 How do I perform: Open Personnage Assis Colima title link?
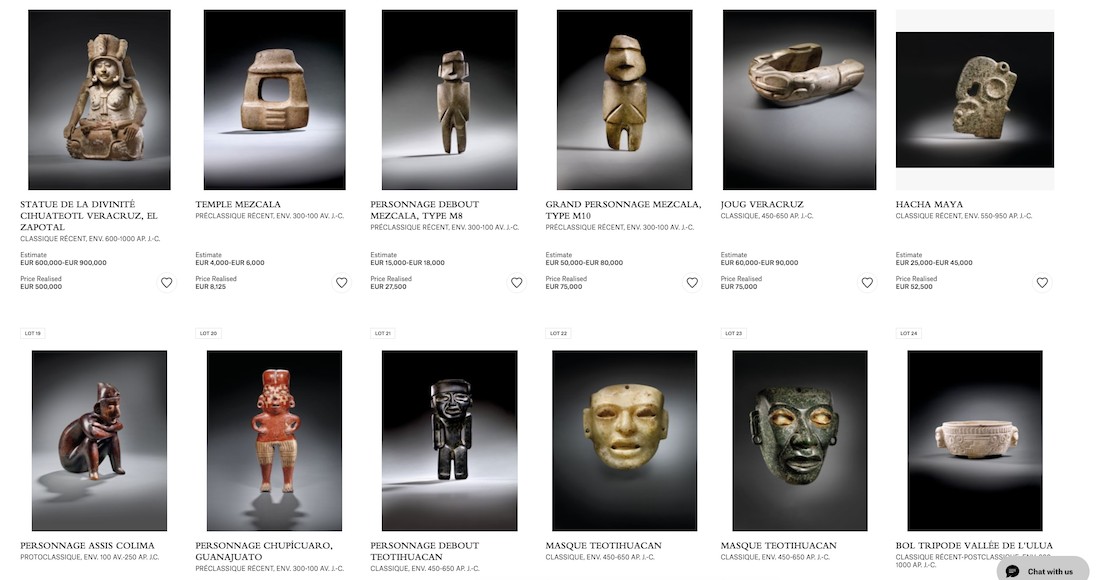click(87, 545)
